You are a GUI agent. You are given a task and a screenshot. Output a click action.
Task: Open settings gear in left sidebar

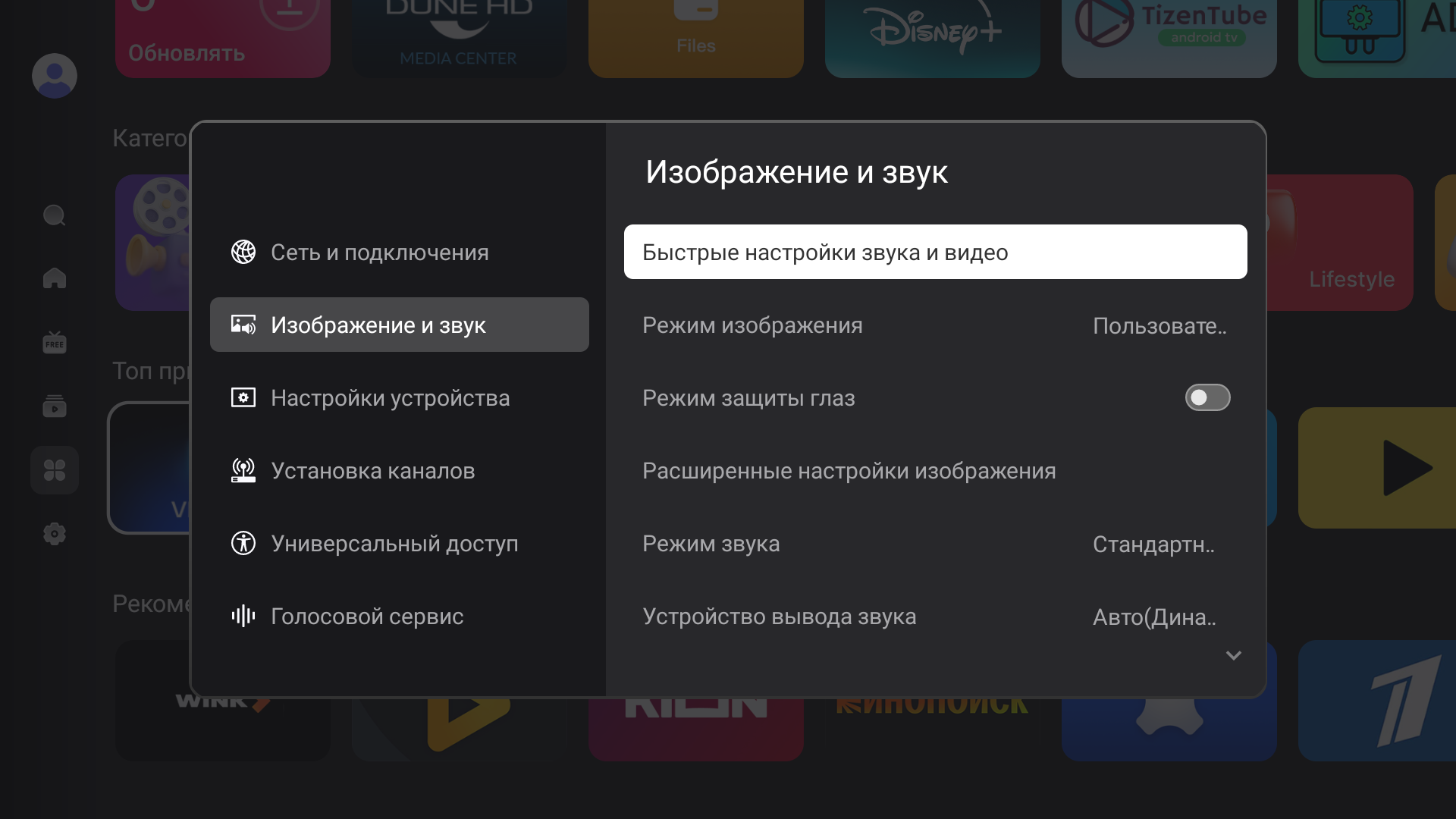coord(54,534)
